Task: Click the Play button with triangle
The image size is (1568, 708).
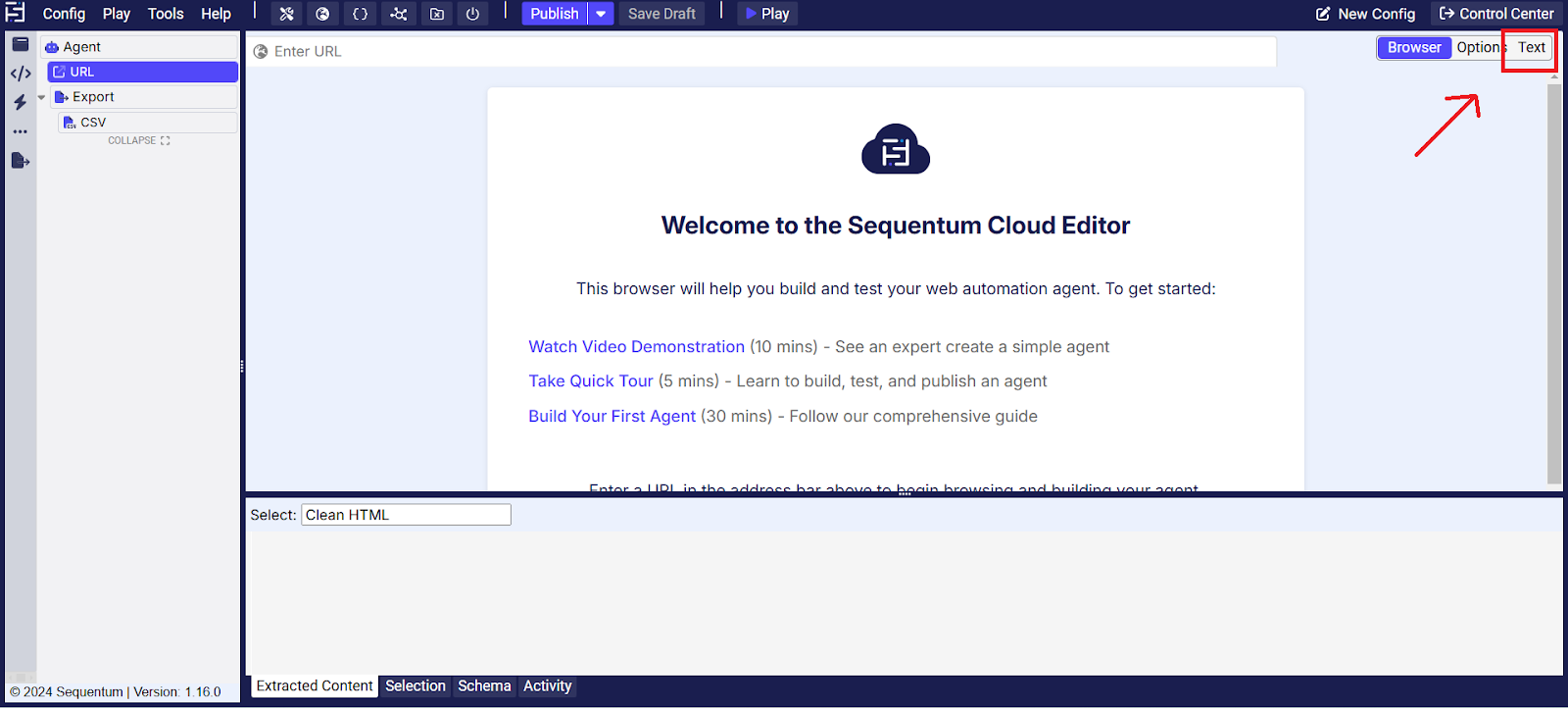Action: (x=767, y=14)
